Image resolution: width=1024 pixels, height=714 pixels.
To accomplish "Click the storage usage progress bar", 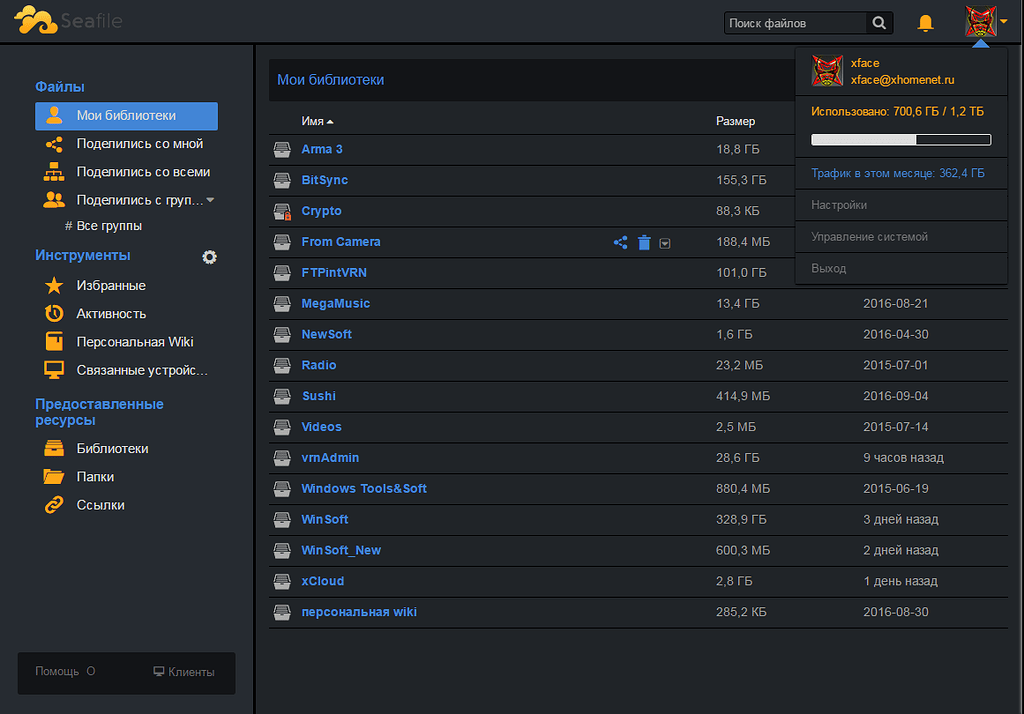I will [x=901, y=139].
